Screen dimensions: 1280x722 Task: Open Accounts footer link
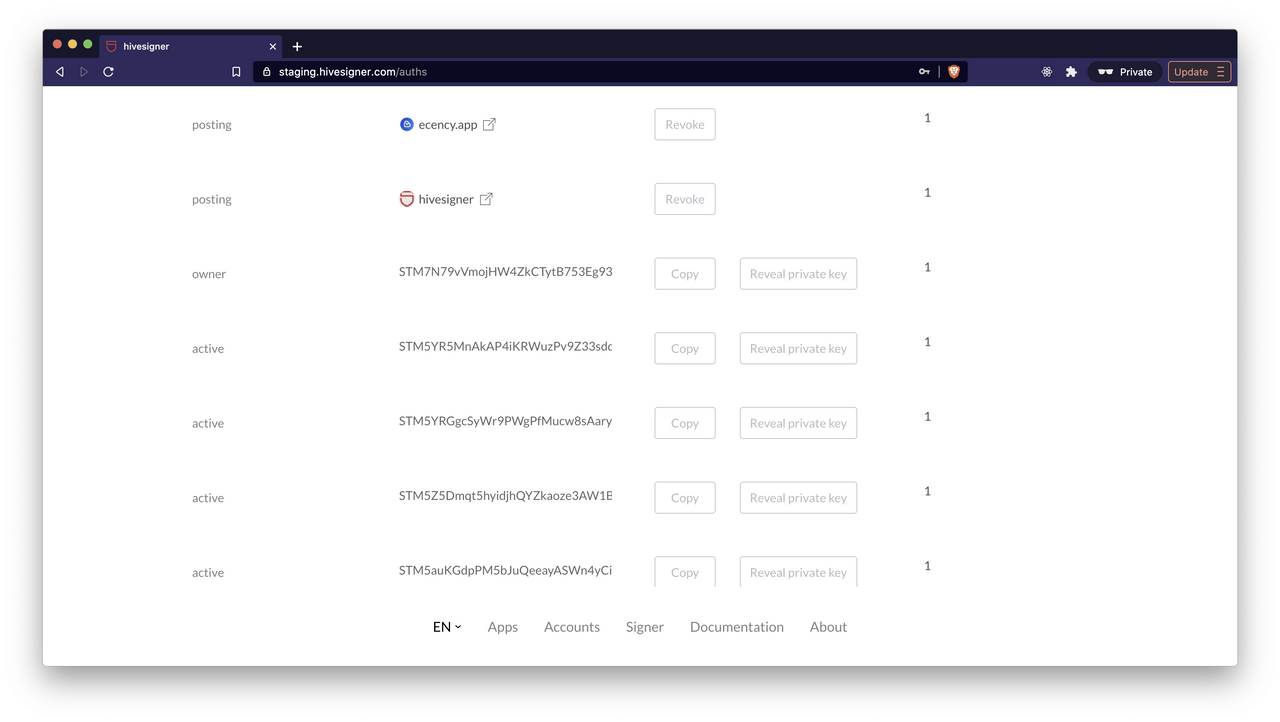coord(572,627)
